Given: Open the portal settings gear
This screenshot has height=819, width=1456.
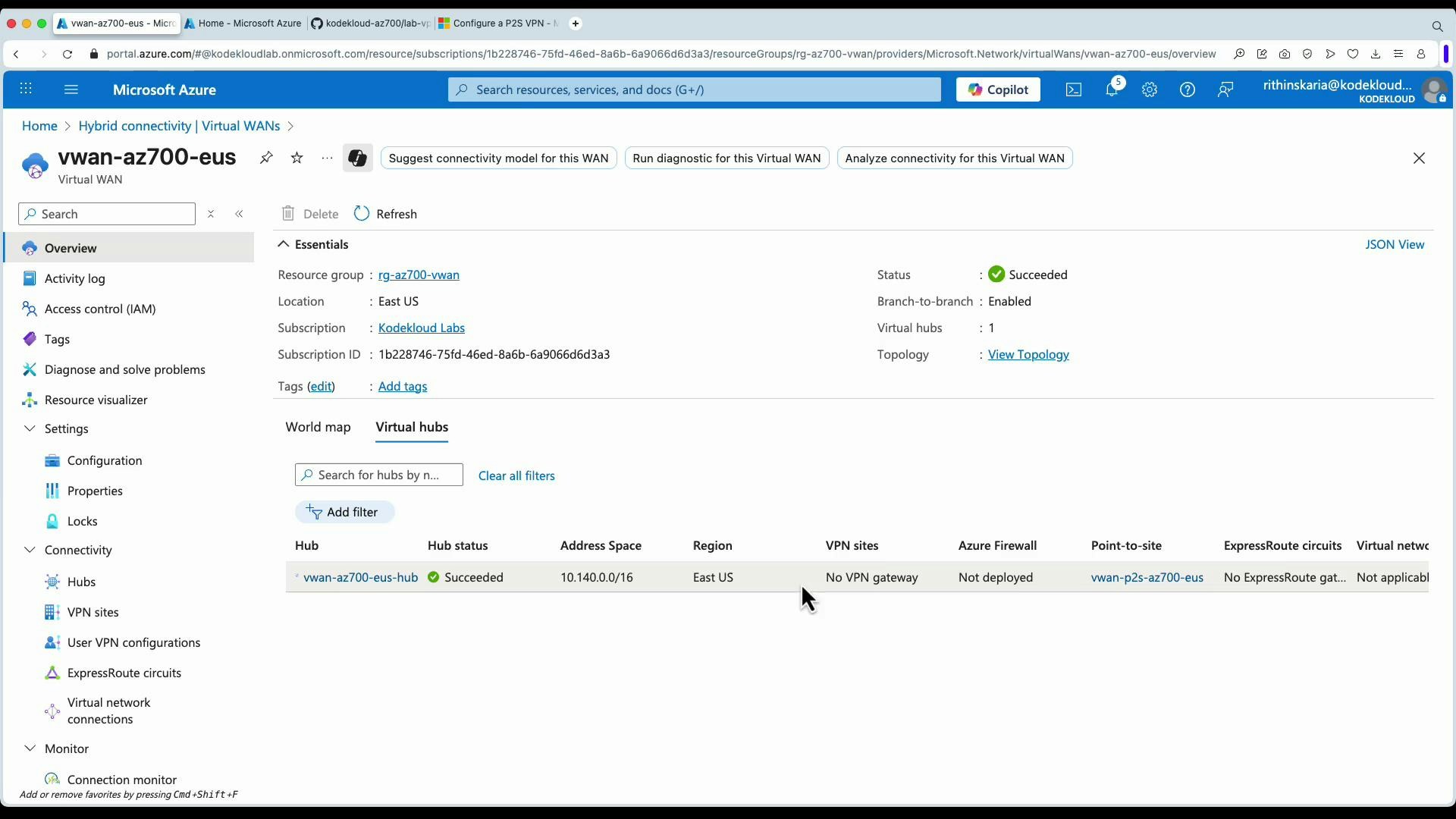Looking at the screenshot, I should pos(1150,89).
